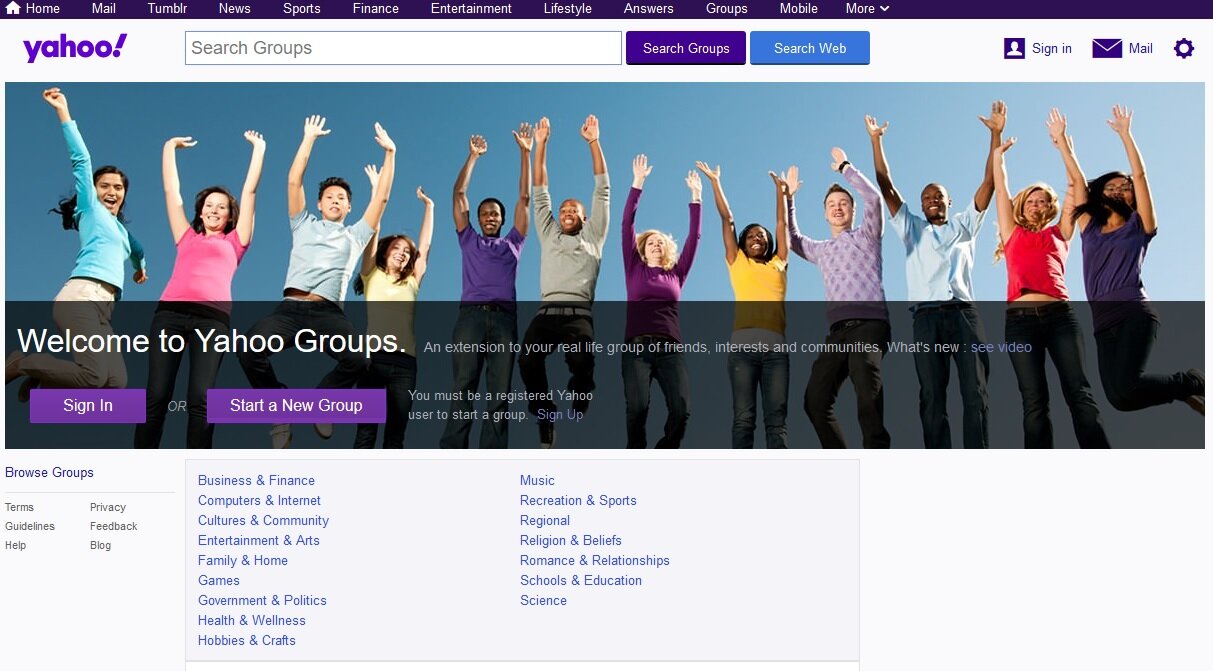
Task: Open Lifestyle in the top navigation bar
Action: click(x=567, y=8)
